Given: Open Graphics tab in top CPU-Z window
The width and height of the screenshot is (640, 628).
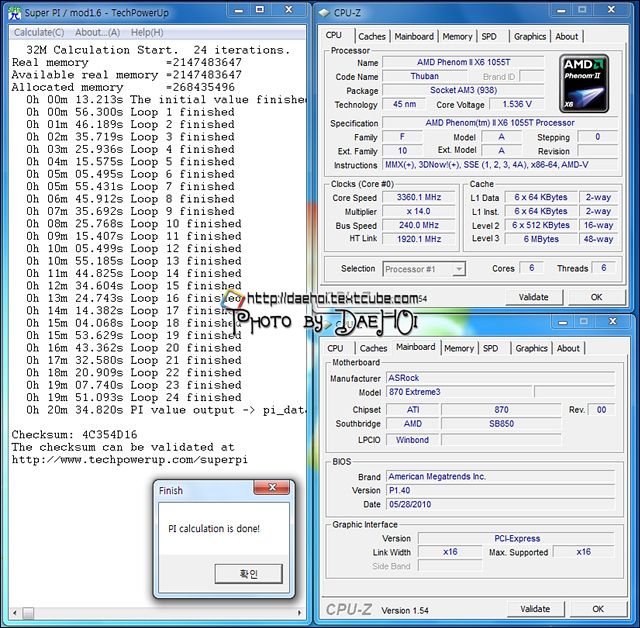Looking at the screenshot, I should pos(530,36).
